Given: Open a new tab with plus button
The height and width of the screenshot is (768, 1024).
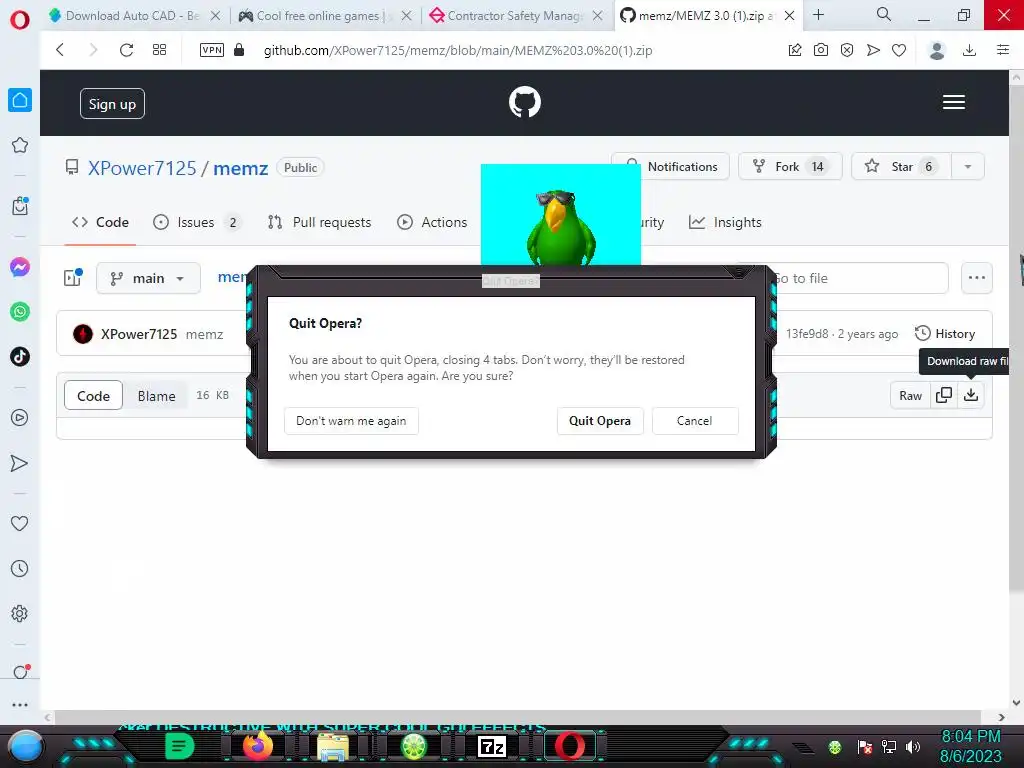Looking at the screenshot, I should pos(818,14).
